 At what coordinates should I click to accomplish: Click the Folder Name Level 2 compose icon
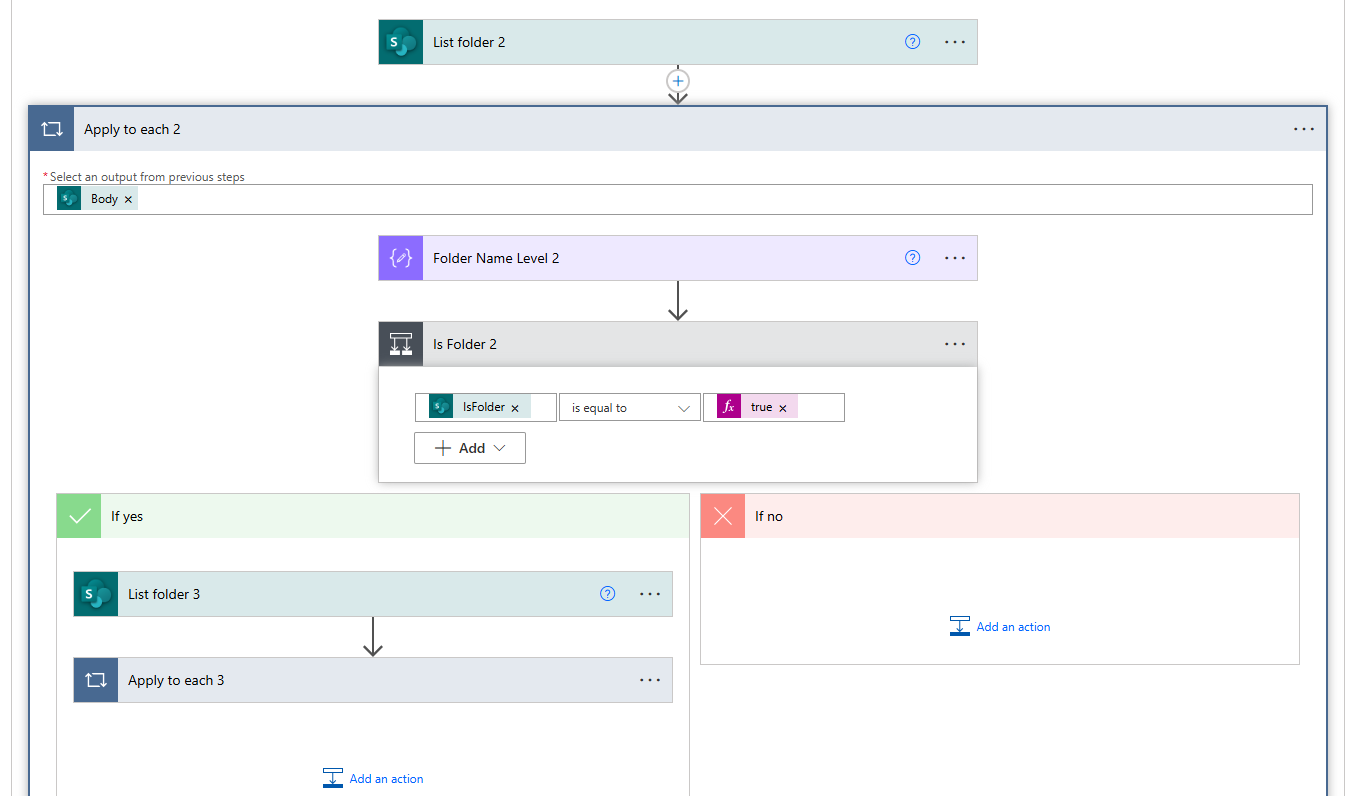tap(401, 258)
